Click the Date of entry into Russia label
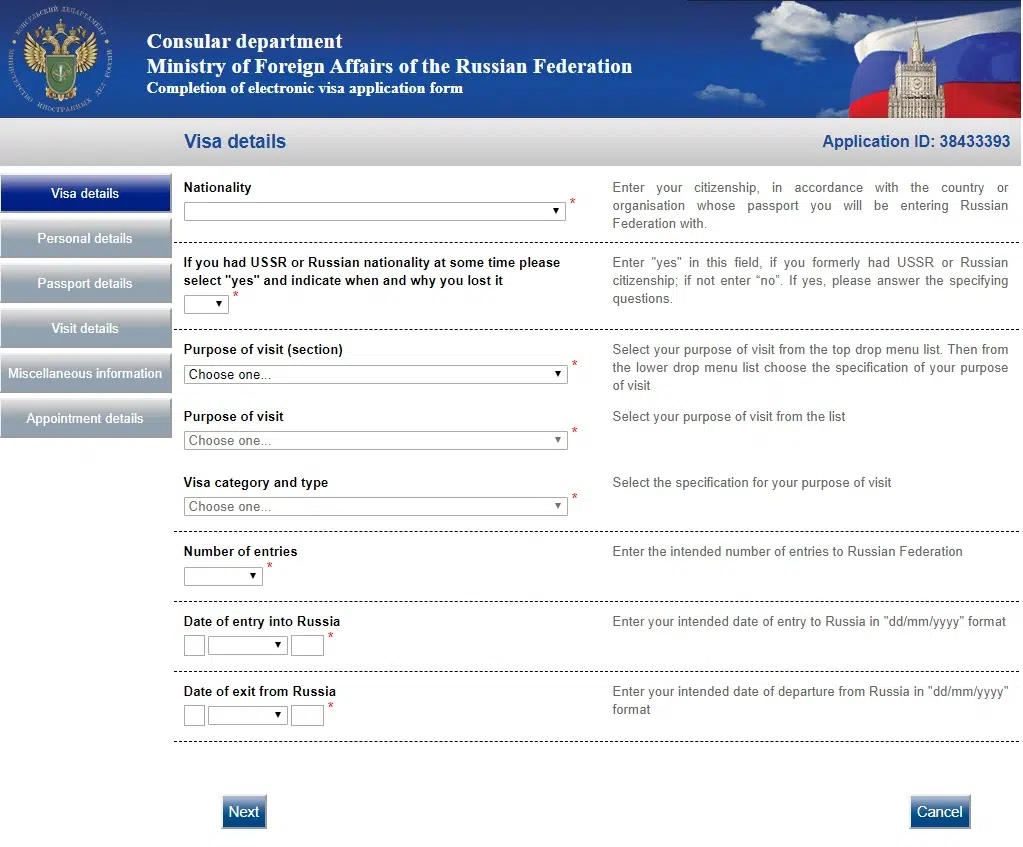Screen dimensions: 1023x847 tap(262, 621)
